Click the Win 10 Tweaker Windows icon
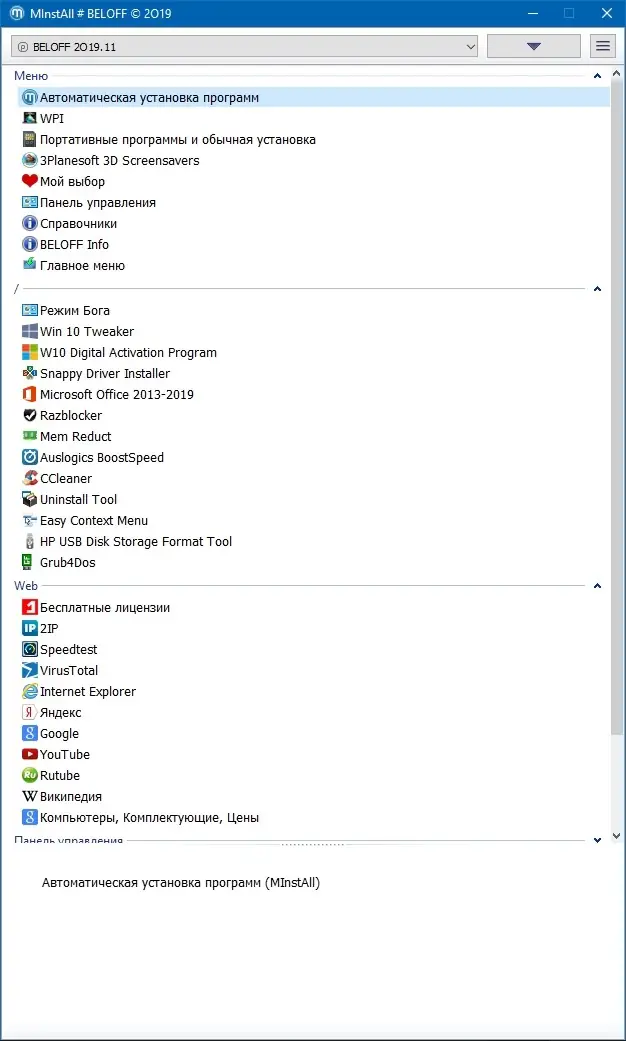The image size is (626, 1041). tap(29, 331)
